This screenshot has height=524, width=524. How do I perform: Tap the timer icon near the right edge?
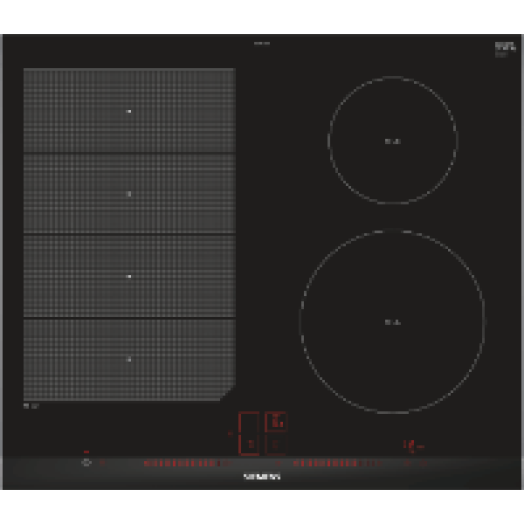(x=408, y=463)
